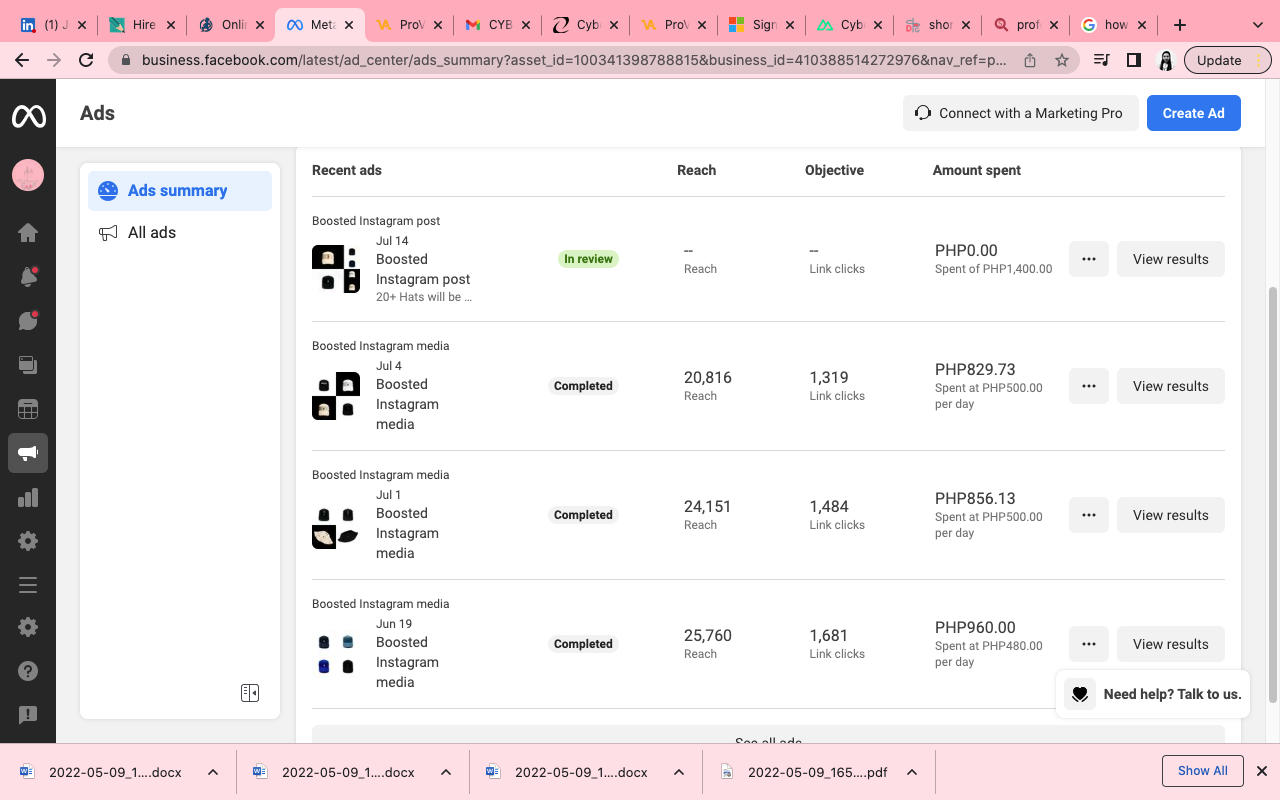This screenshot has width=1280, height=800.
Task: Open the notifications bell icon
Action: [28, 277]
